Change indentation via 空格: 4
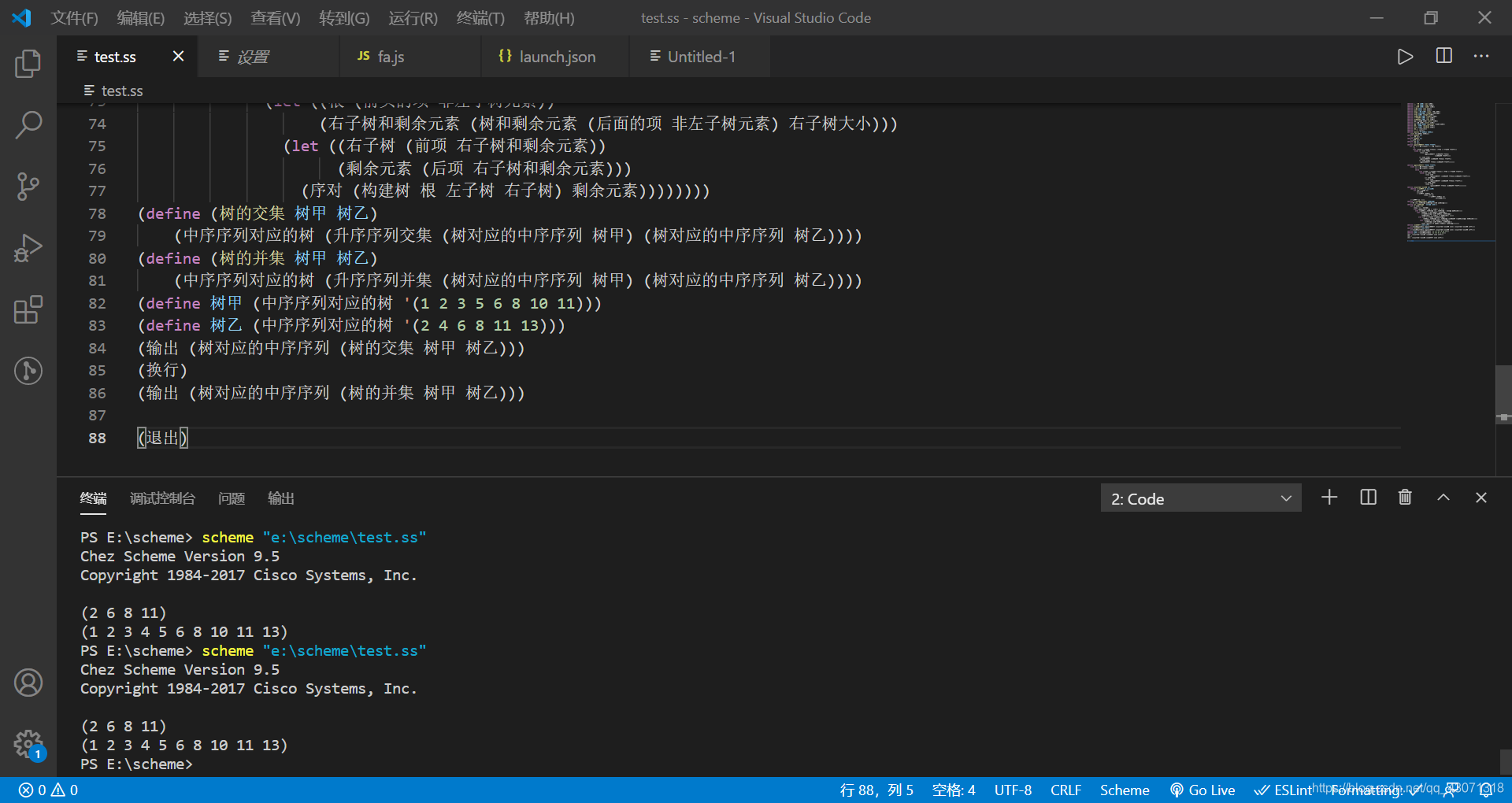 pos(954,790)
